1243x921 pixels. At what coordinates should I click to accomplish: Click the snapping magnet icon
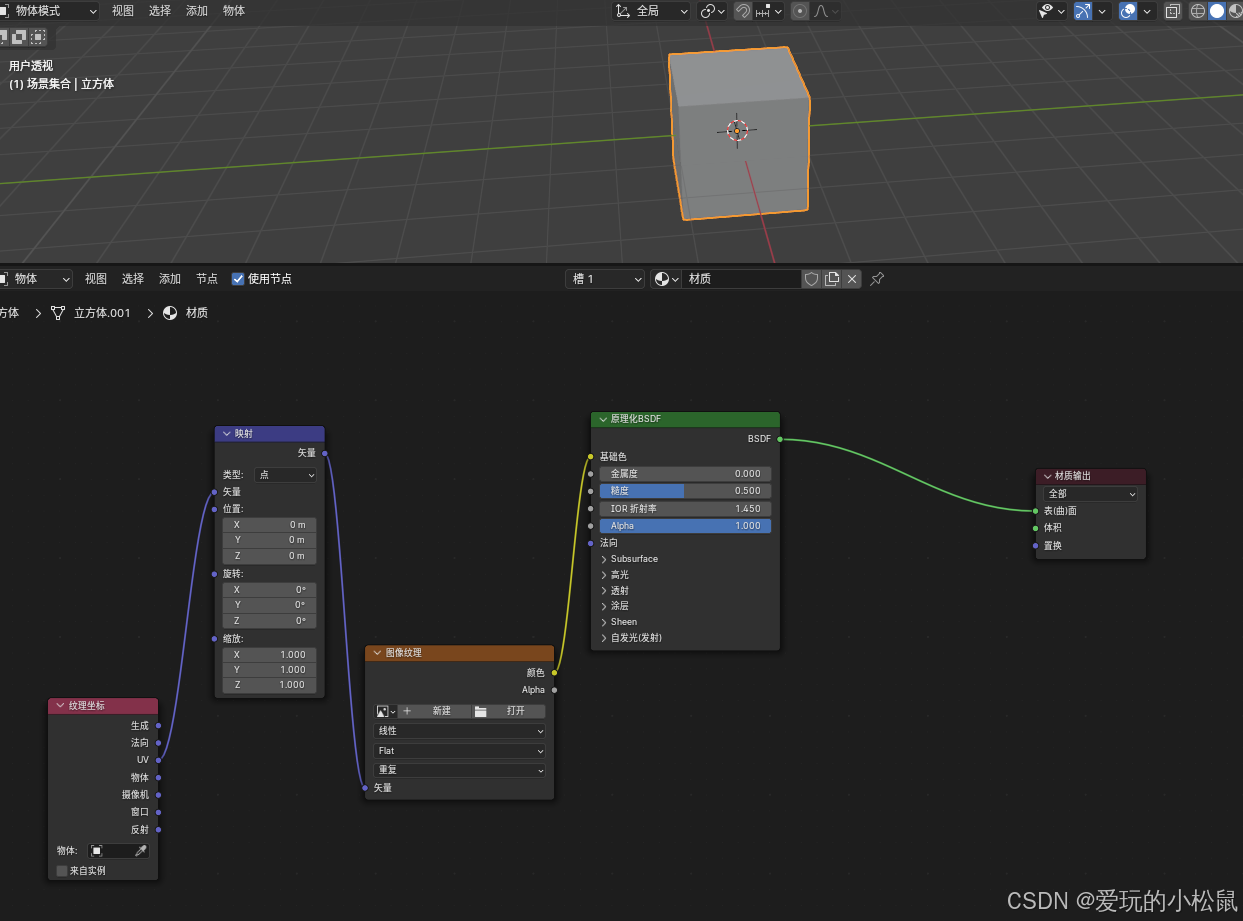(744, 11)
